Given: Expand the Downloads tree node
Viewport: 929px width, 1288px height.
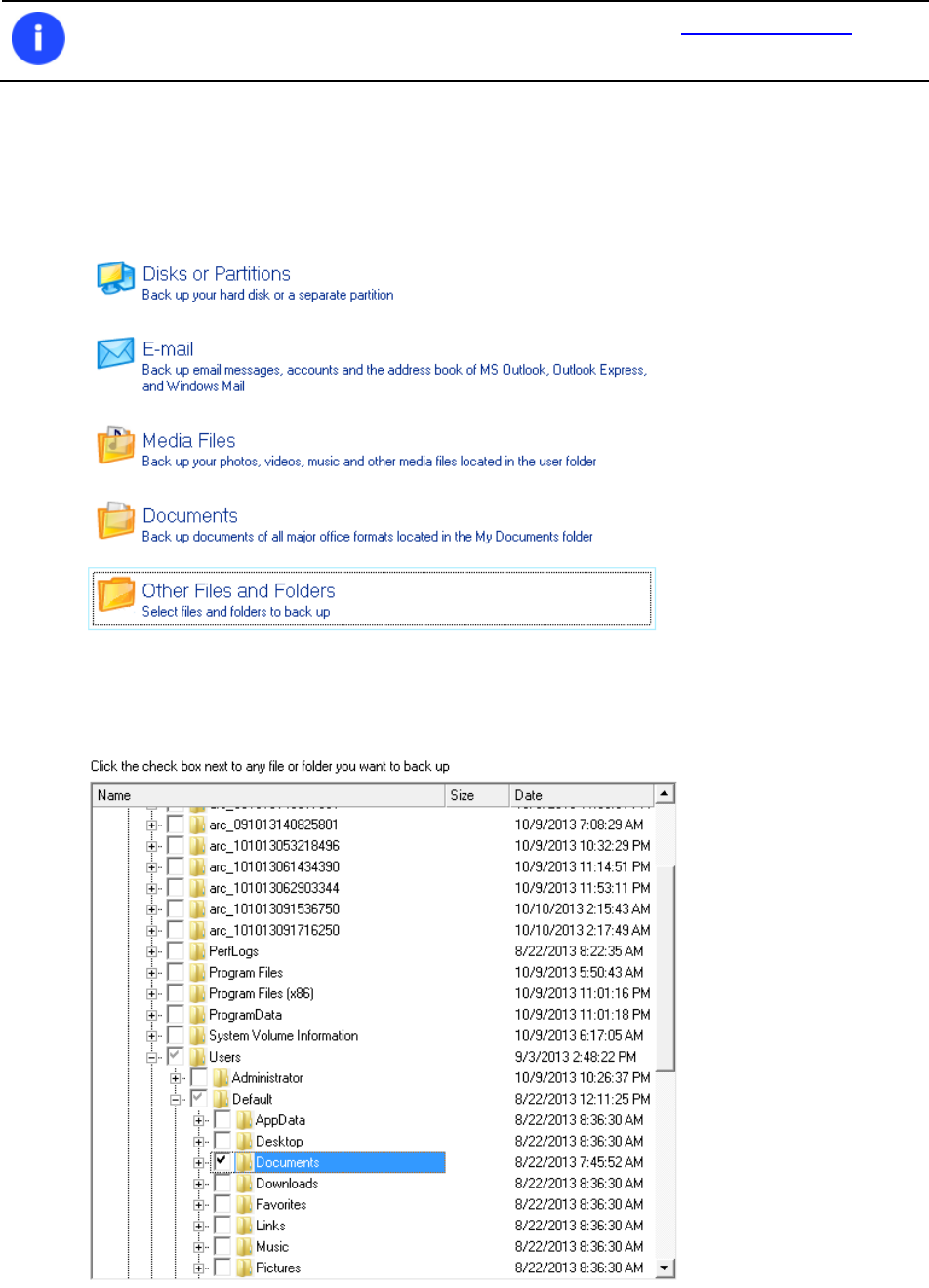Looking at the screenshot, I should 199,1185.
